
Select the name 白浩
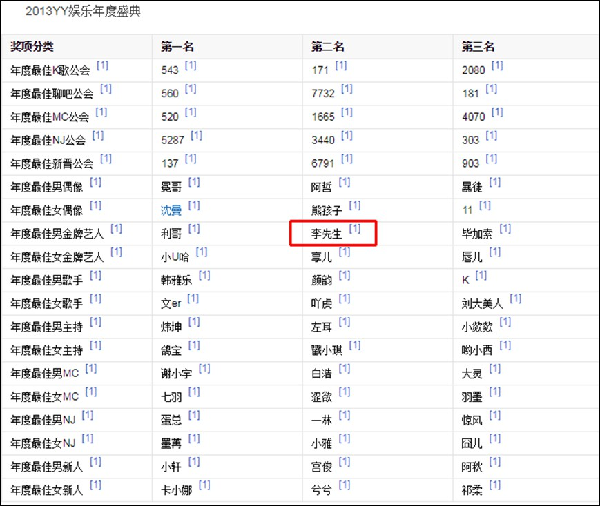coord(321,374)
